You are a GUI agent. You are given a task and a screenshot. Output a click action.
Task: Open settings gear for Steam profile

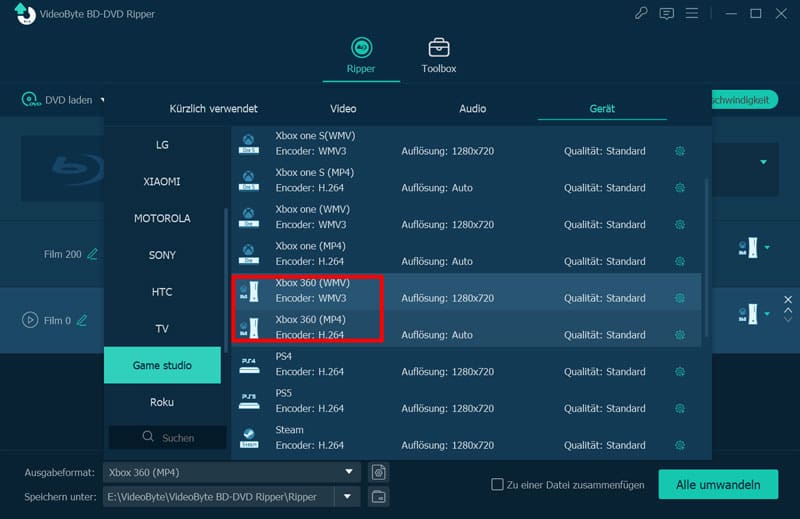point(680,445)
